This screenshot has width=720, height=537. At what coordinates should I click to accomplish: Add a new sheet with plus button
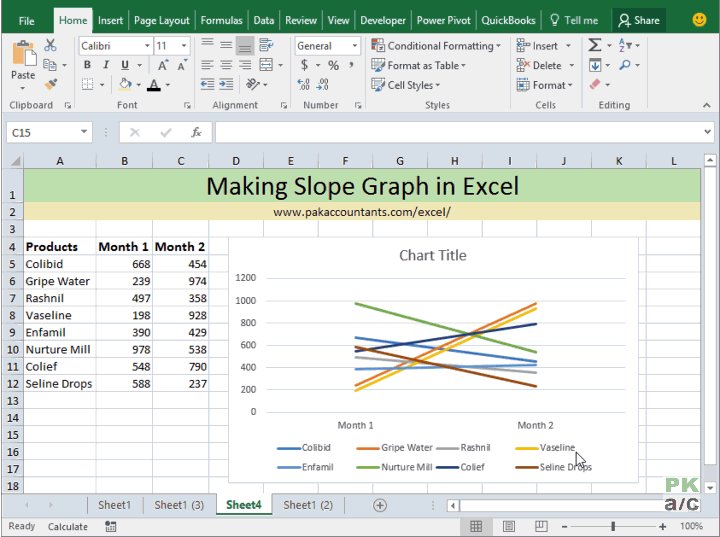[380, 505]
